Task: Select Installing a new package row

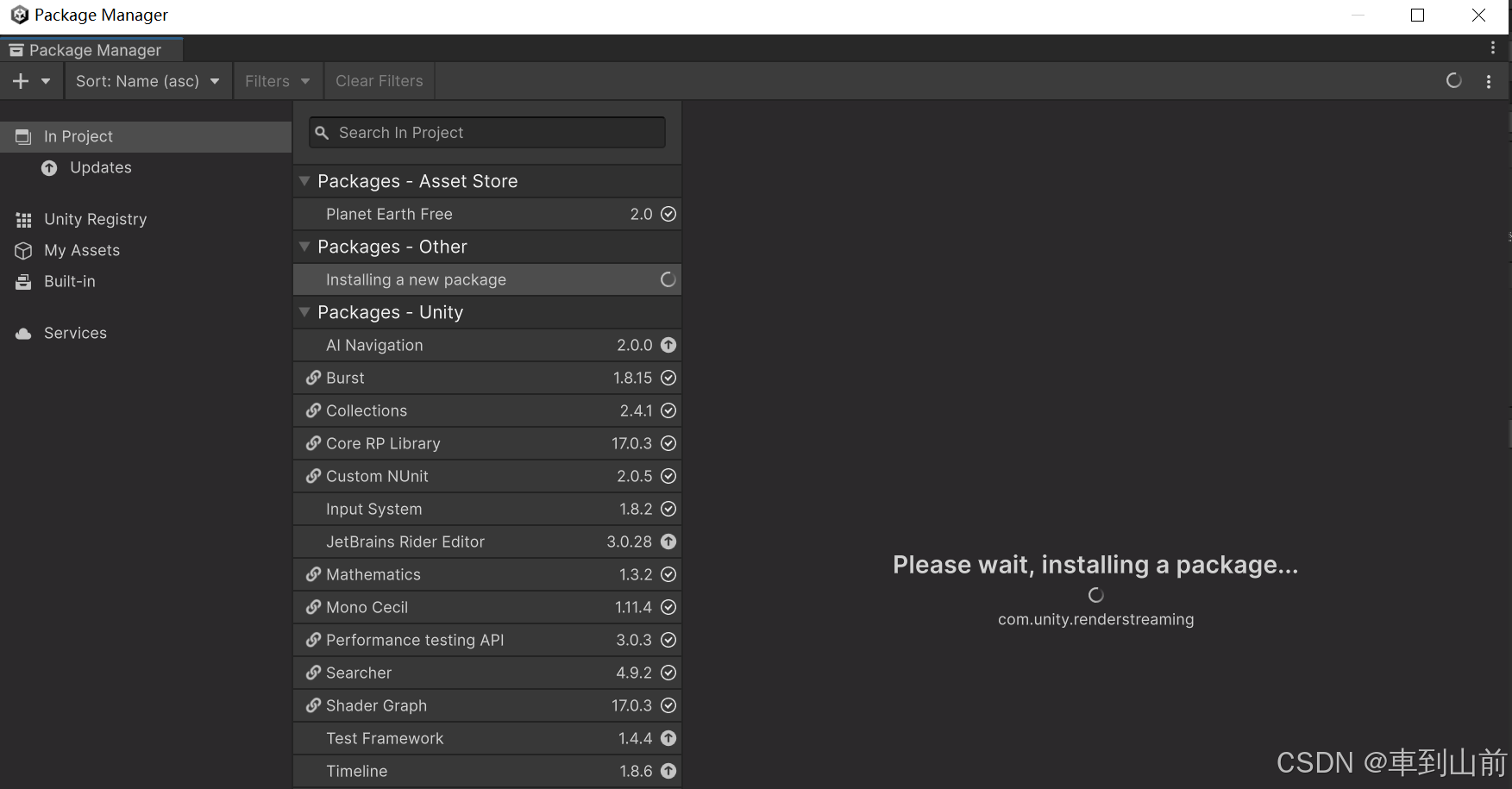Action: [487, 279]
